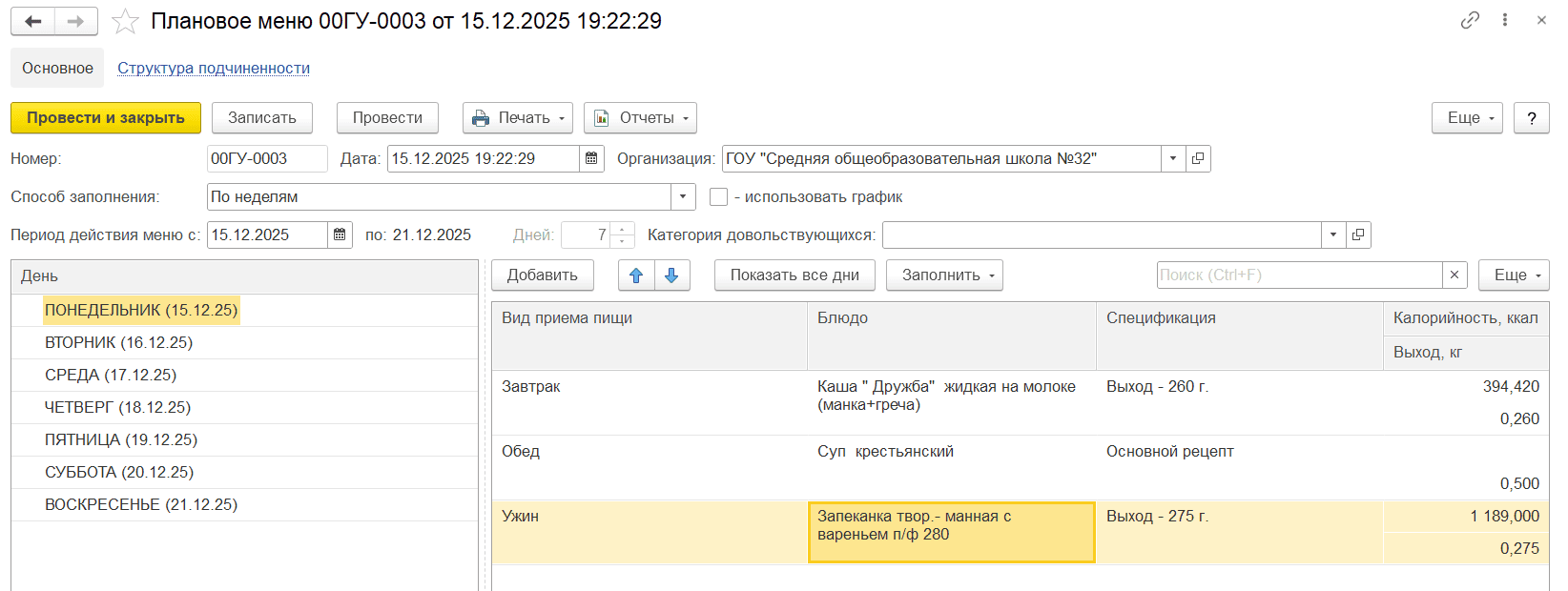
Task: Open calendar for menu period start date
Action: 340,235
